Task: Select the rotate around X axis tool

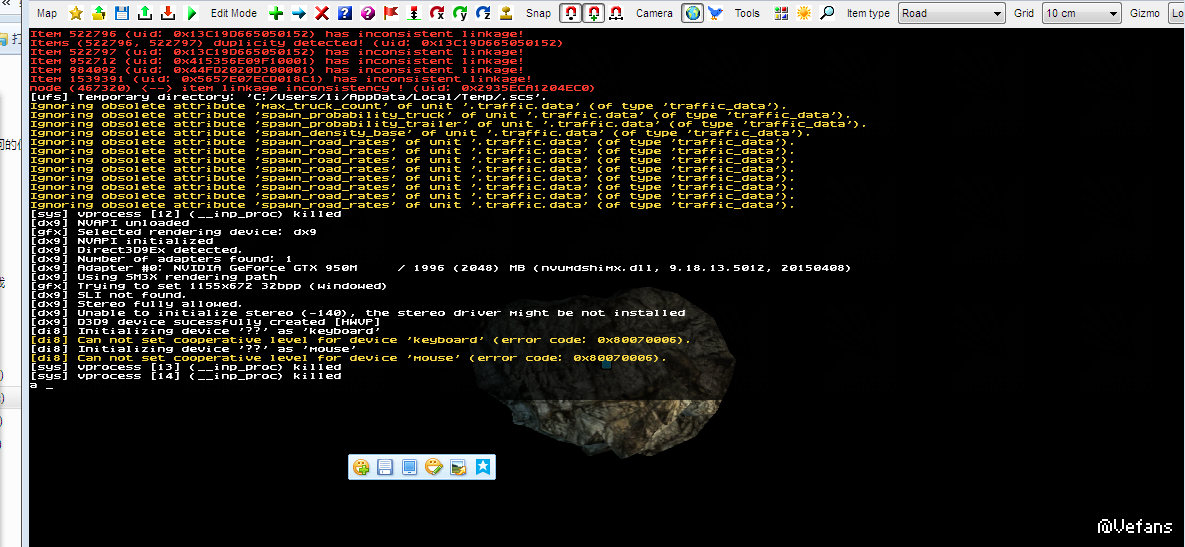Action: click(x=437, y=13)
